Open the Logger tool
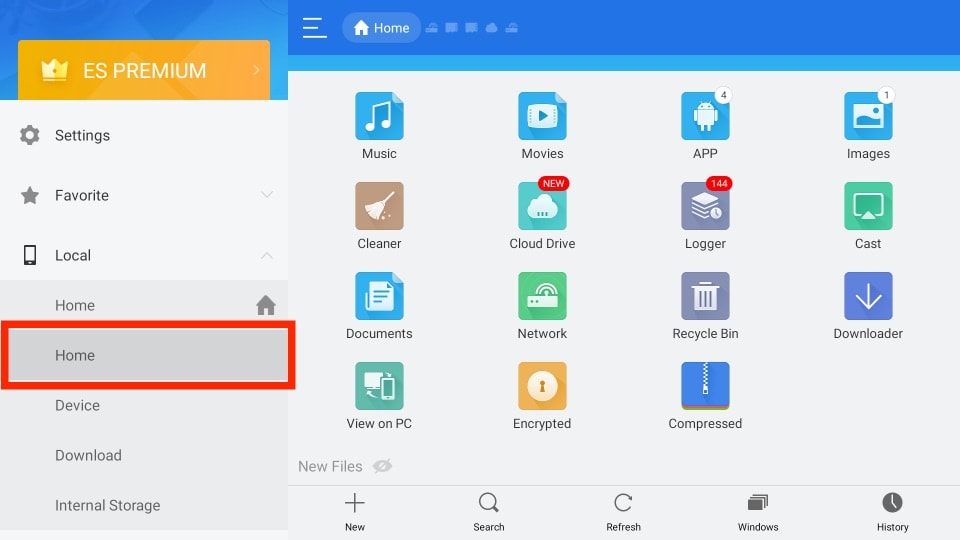960x540 pixels. [x=705, y=206]
